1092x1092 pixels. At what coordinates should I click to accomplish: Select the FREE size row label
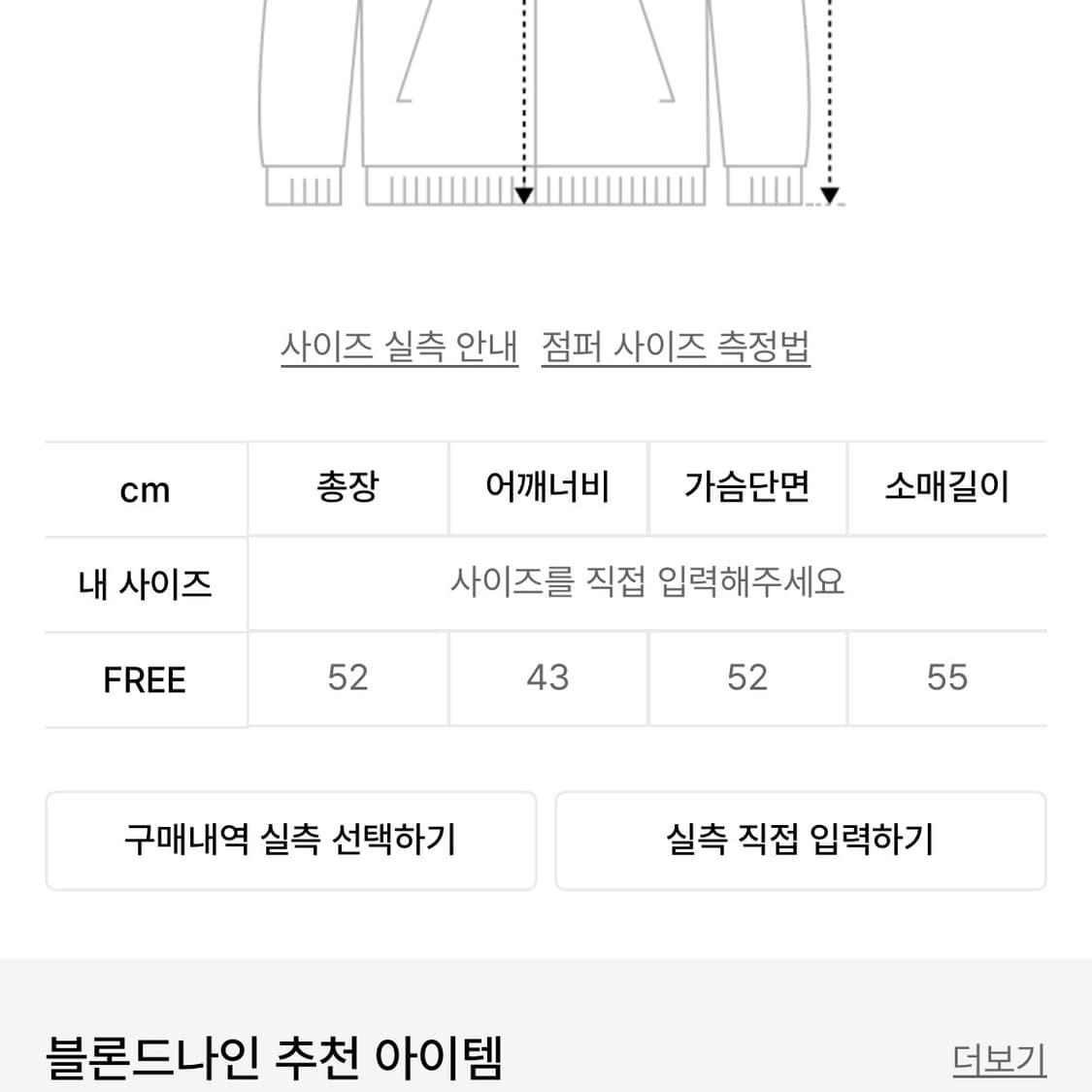(x=145, y=679)
